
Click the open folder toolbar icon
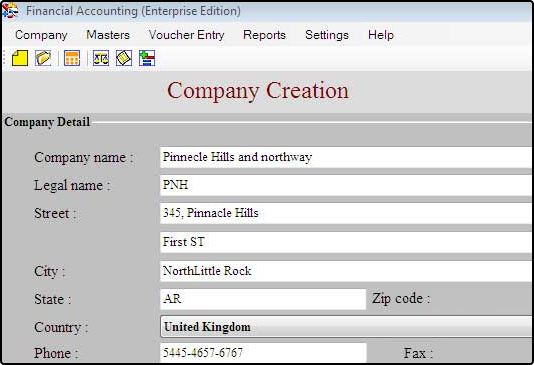click(43, 58)
